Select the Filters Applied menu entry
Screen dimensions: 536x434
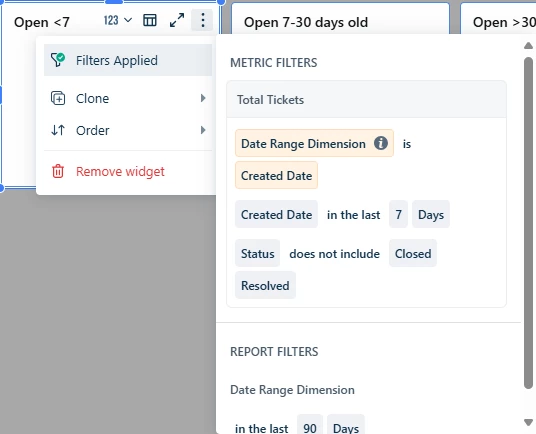point(128,60)
